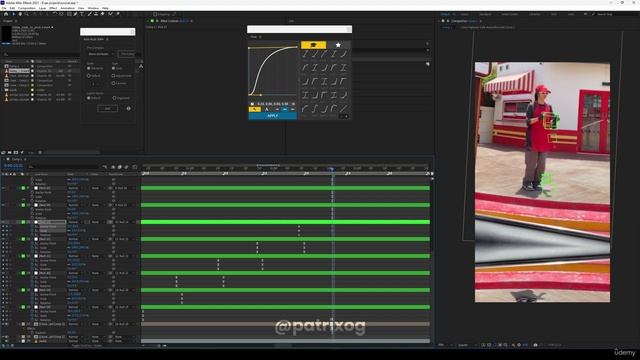Click the bottom handle of Flow curve

tap(261, 95)
